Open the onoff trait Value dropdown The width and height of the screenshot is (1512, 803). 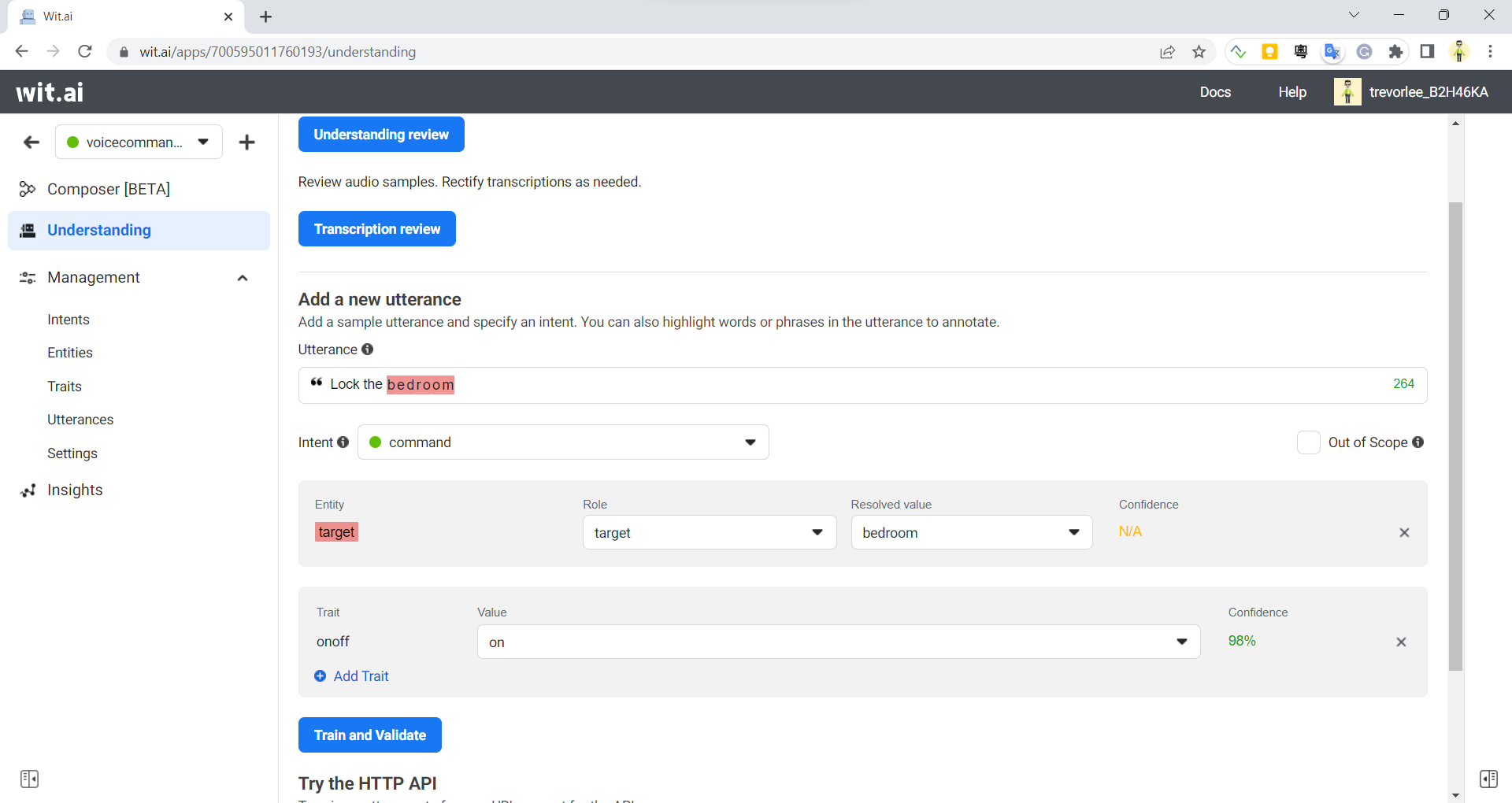(x=839, y=642)
